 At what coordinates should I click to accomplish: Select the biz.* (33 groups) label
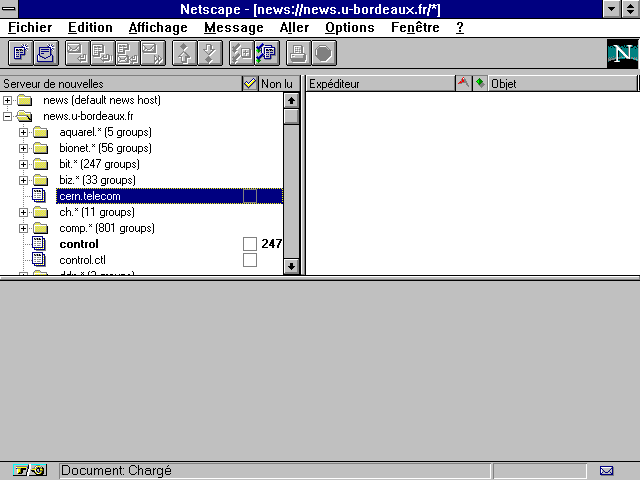point(97,180)
